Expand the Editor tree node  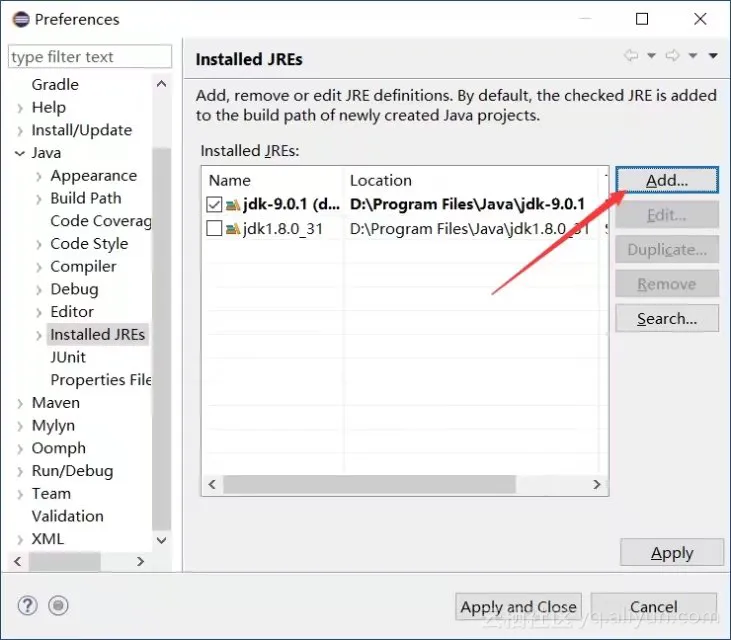tap(39, 312)
